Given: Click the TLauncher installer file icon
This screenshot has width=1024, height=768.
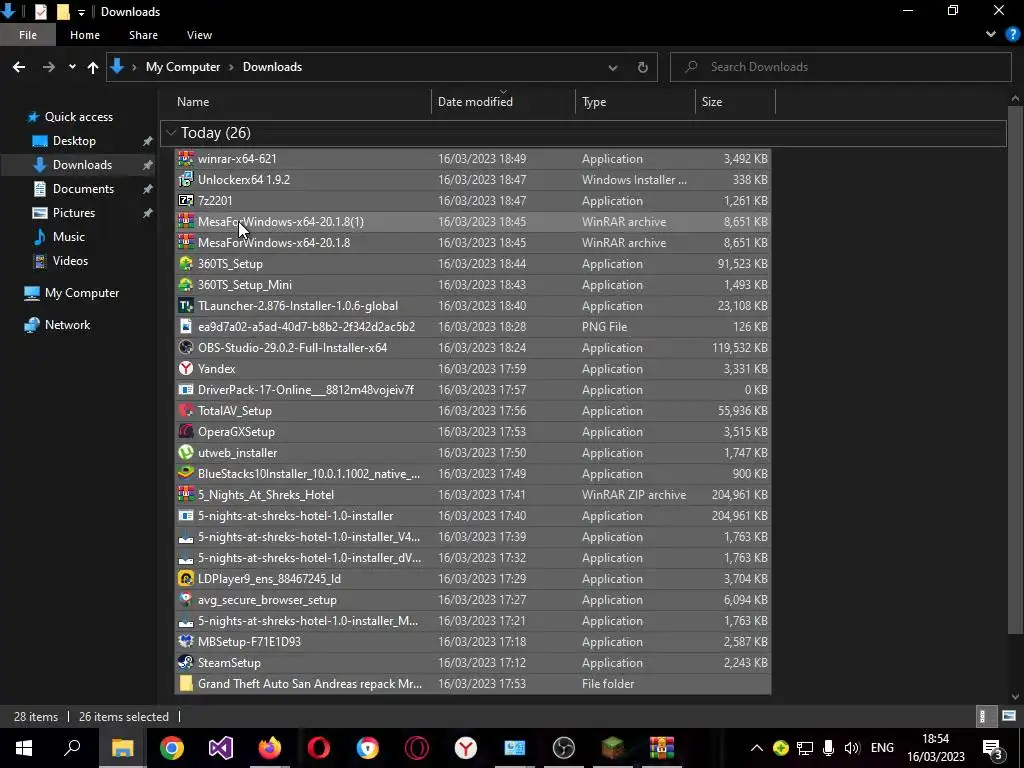Looking at the screenshot, I should coord(186,306).
